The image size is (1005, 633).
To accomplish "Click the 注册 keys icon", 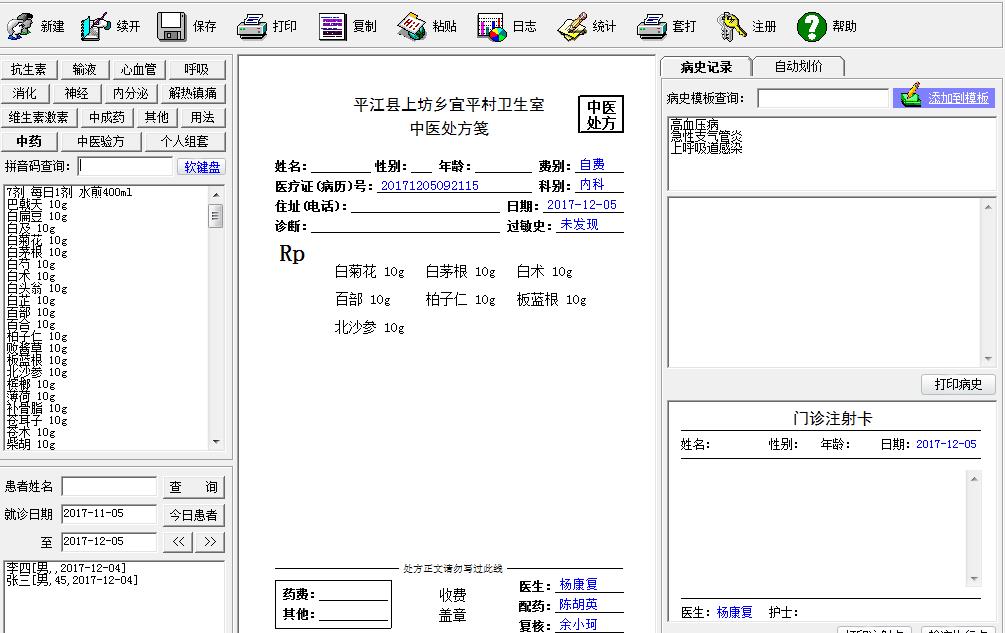I will (731, 26).
